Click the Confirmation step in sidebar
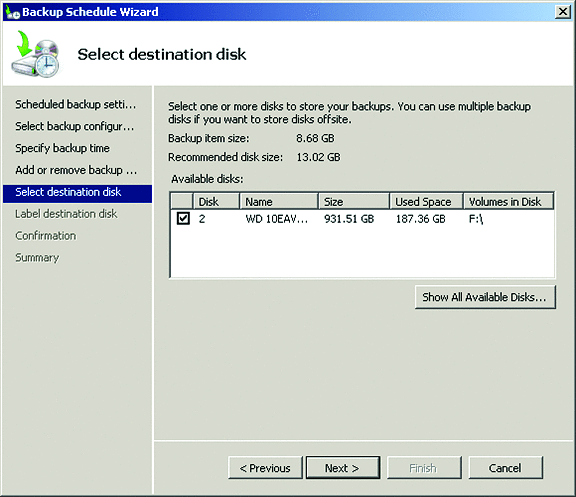 pos(46,236)
